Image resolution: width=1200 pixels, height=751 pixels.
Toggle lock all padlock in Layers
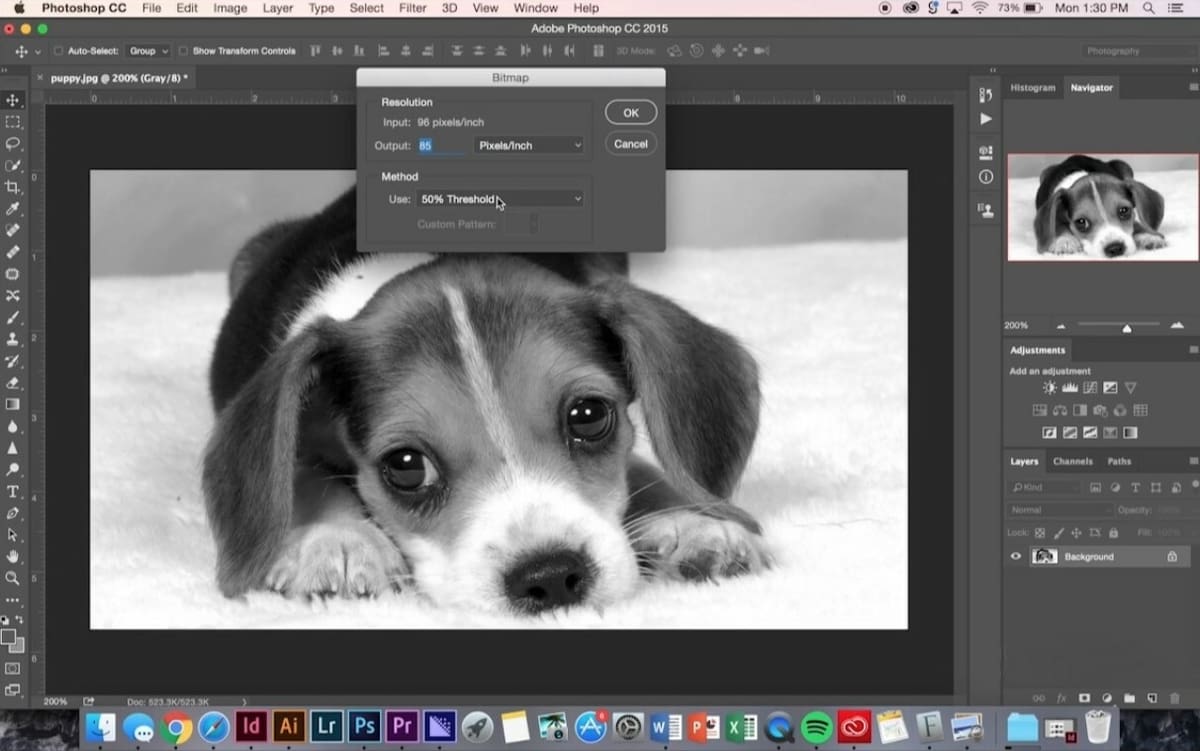click(x=1113, y=534)
